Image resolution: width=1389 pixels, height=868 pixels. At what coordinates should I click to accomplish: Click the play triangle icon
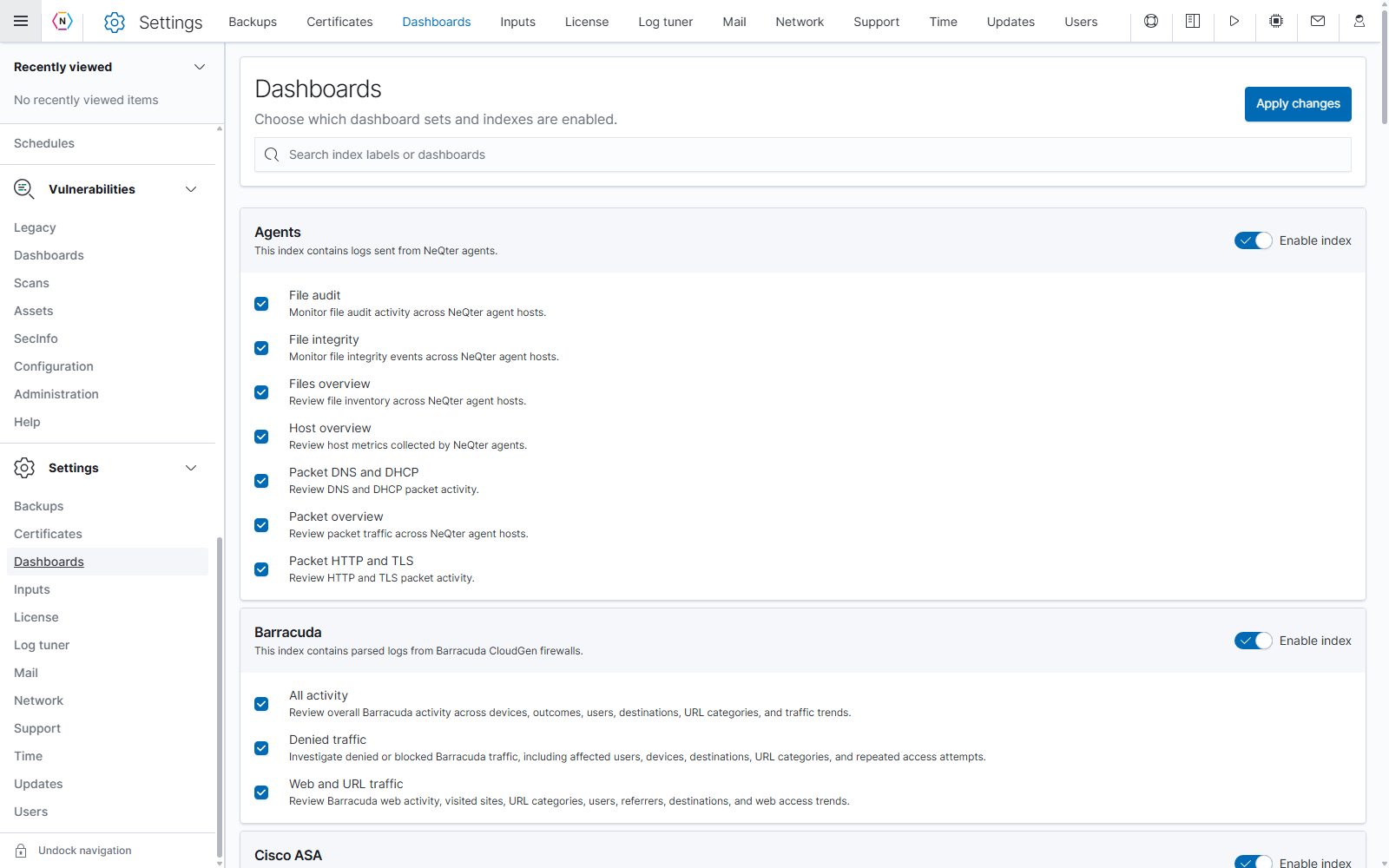tap(1234, 21)
